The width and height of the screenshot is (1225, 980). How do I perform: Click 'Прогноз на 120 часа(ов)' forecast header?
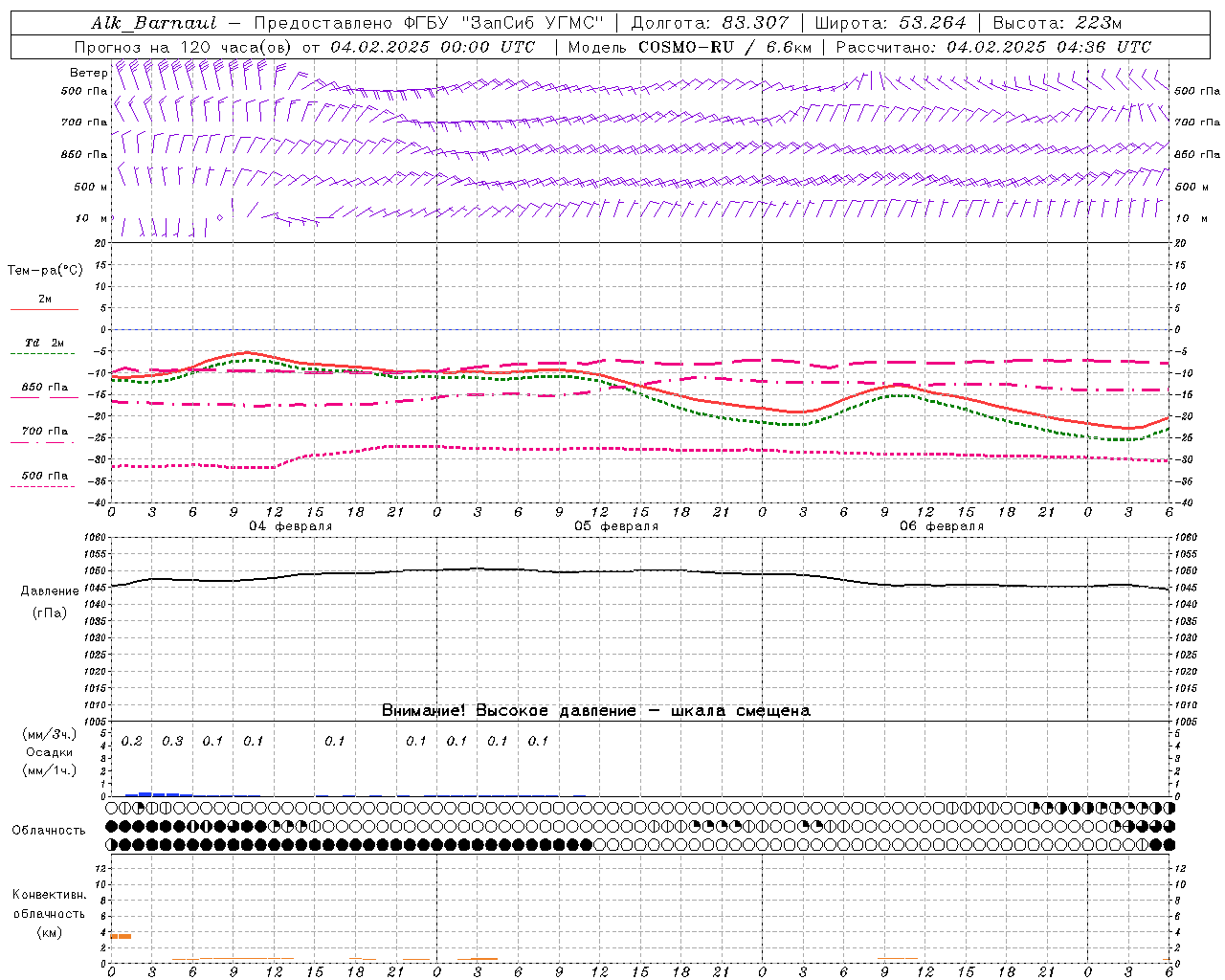(x=184, y=47)
